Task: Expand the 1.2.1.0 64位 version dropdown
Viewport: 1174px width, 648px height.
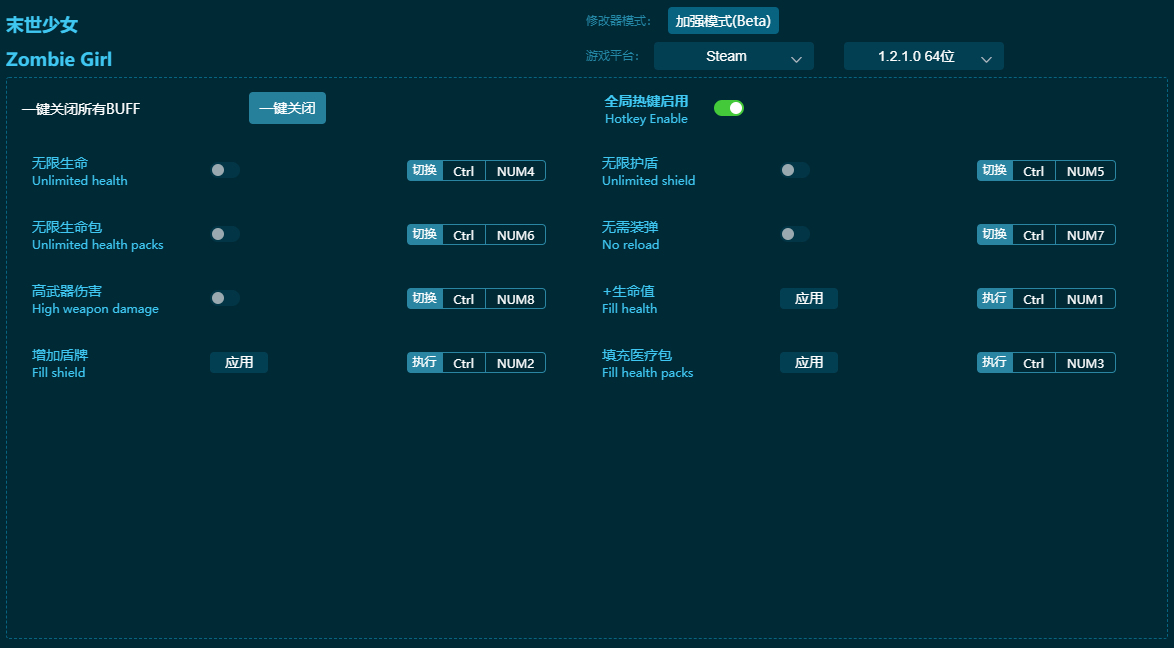Action: coord(923,56)
